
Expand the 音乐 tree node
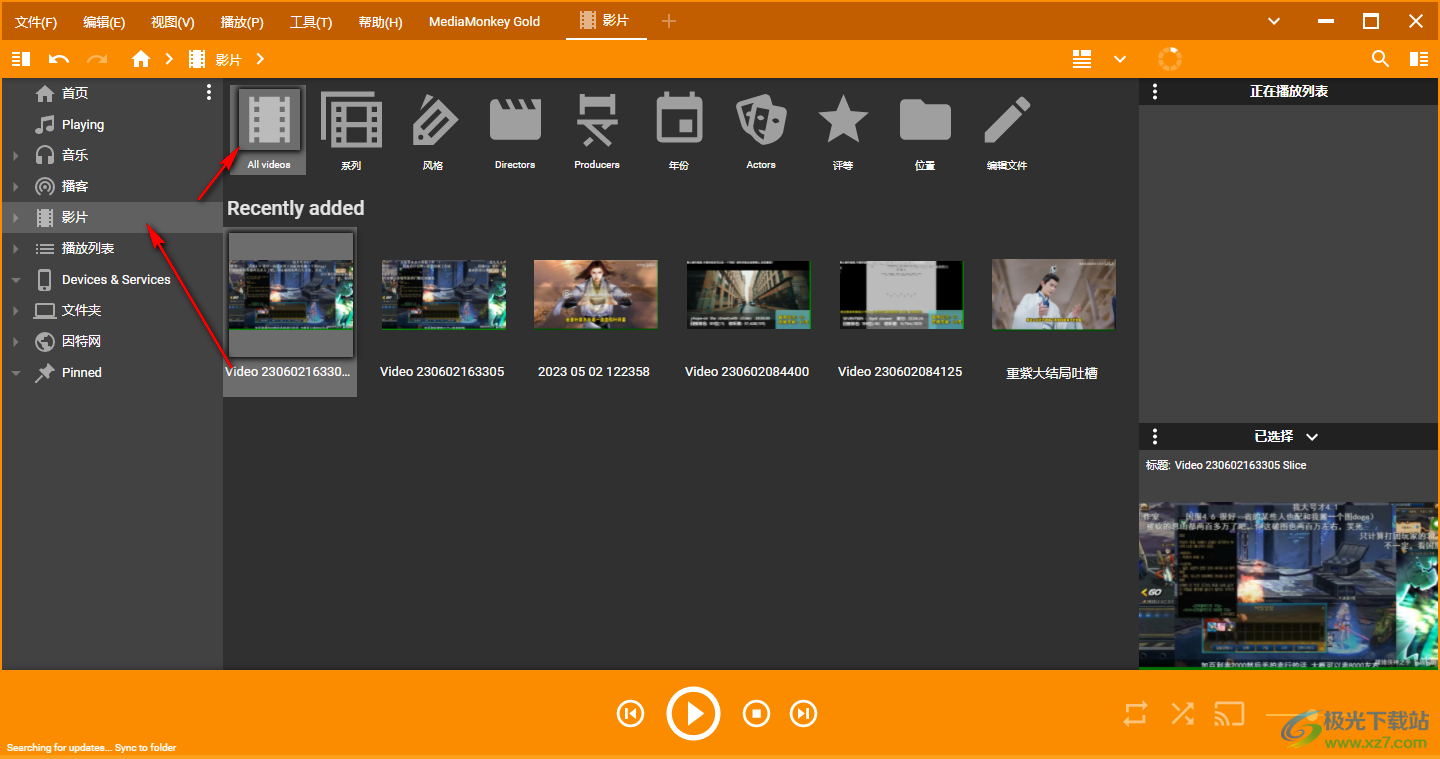tap(16, 156)
